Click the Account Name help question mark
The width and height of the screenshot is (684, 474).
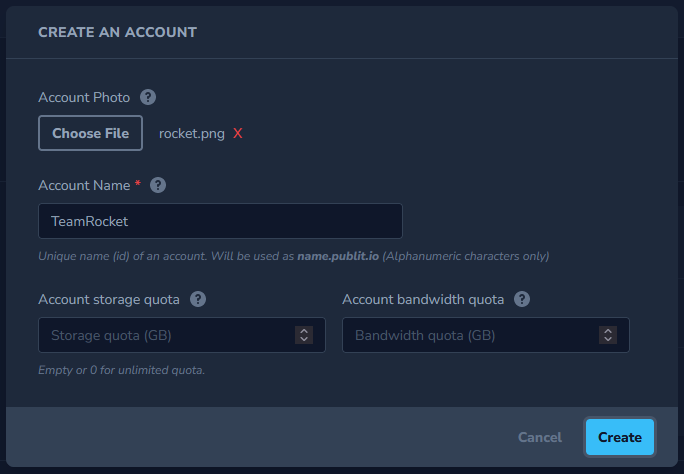click(x=158, y=185)
